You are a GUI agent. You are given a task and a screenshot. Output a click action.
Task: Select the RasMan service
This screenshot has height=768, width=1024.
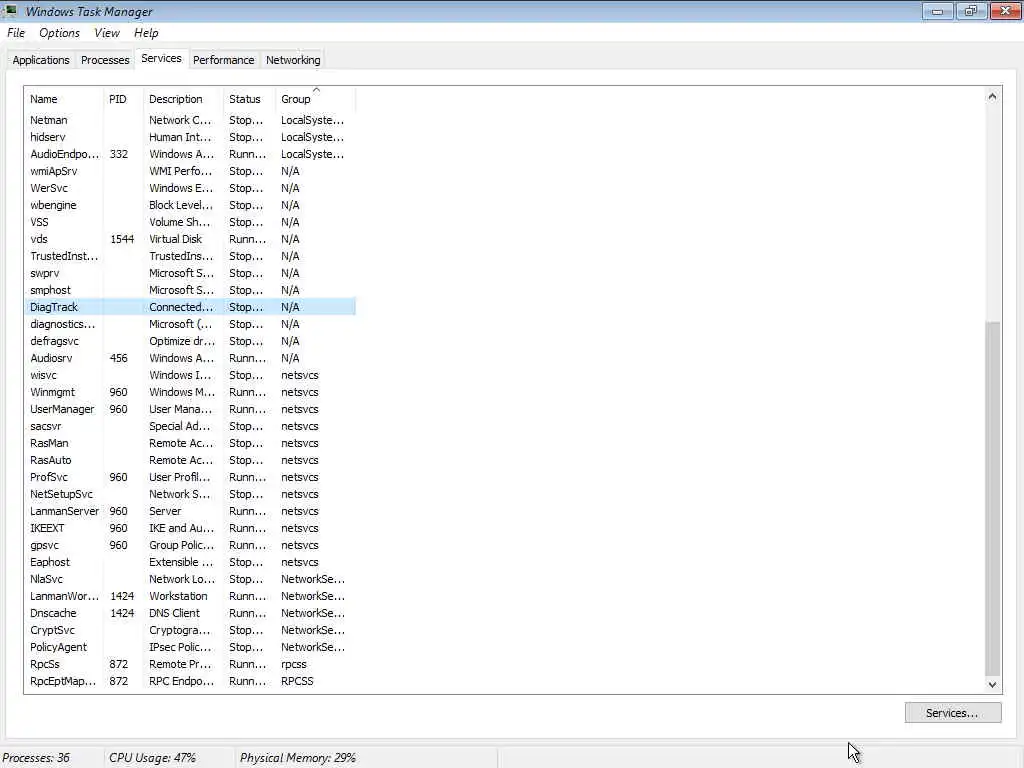(x=191, y=443)
